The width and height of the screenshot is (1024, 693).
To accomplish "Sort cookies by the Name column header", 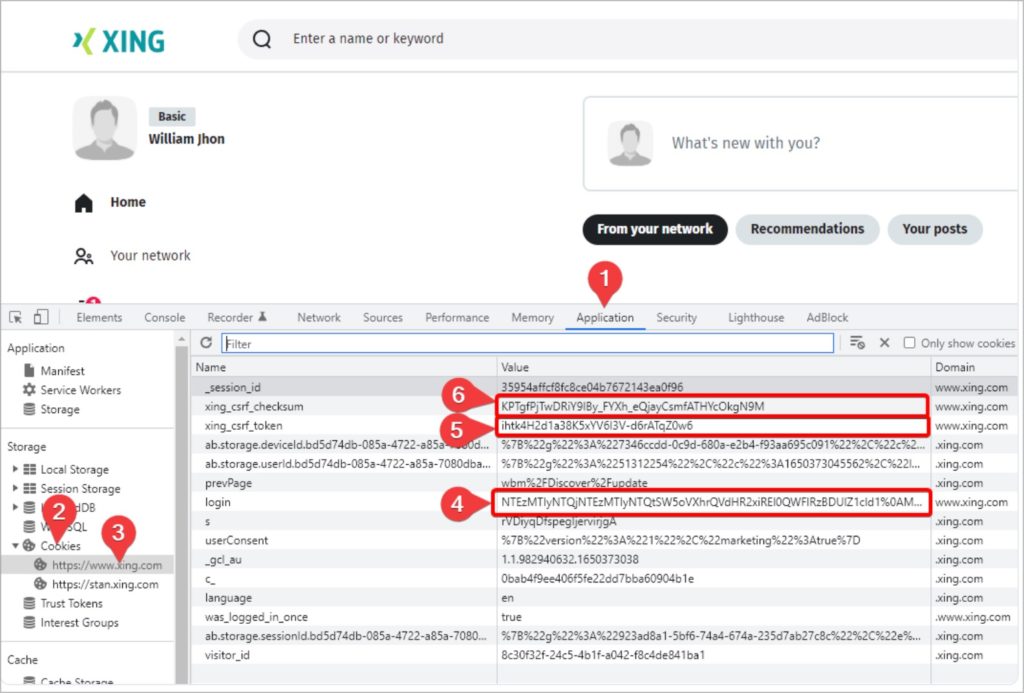I will click(x=344, y=367).
